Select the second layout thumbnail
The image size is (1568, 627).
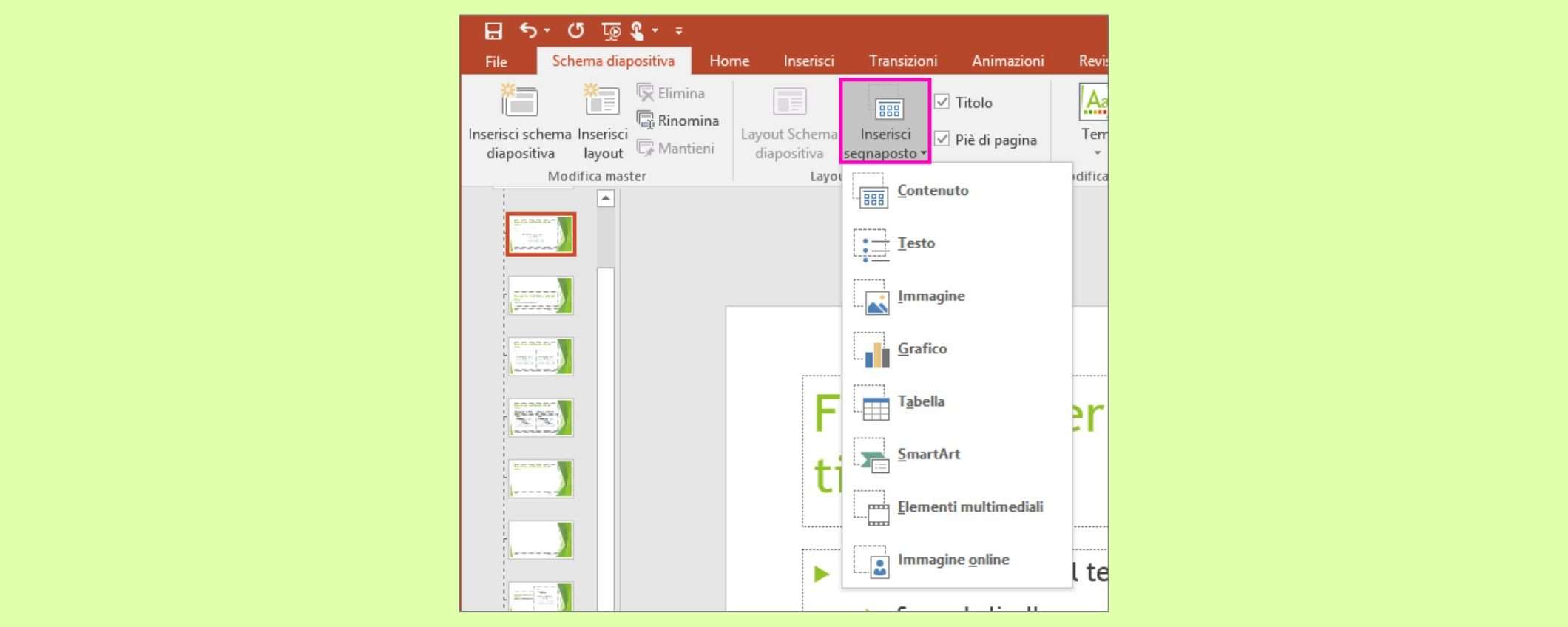pyautogui.click(x=541, y=296)
